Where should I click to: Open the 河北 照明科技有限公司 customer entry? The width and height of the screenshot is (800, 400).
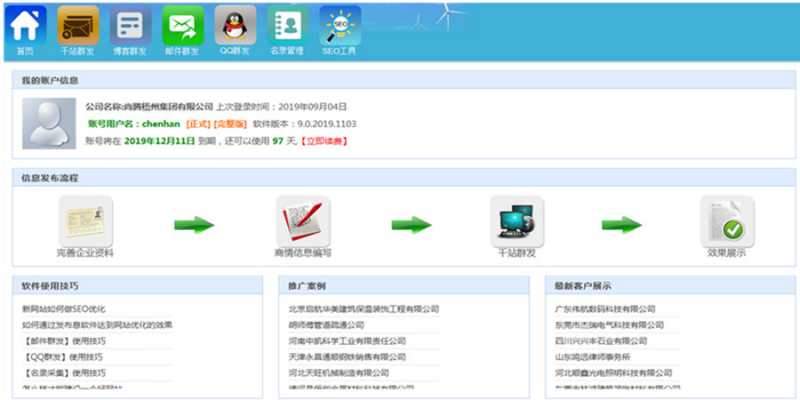[613, 372]
